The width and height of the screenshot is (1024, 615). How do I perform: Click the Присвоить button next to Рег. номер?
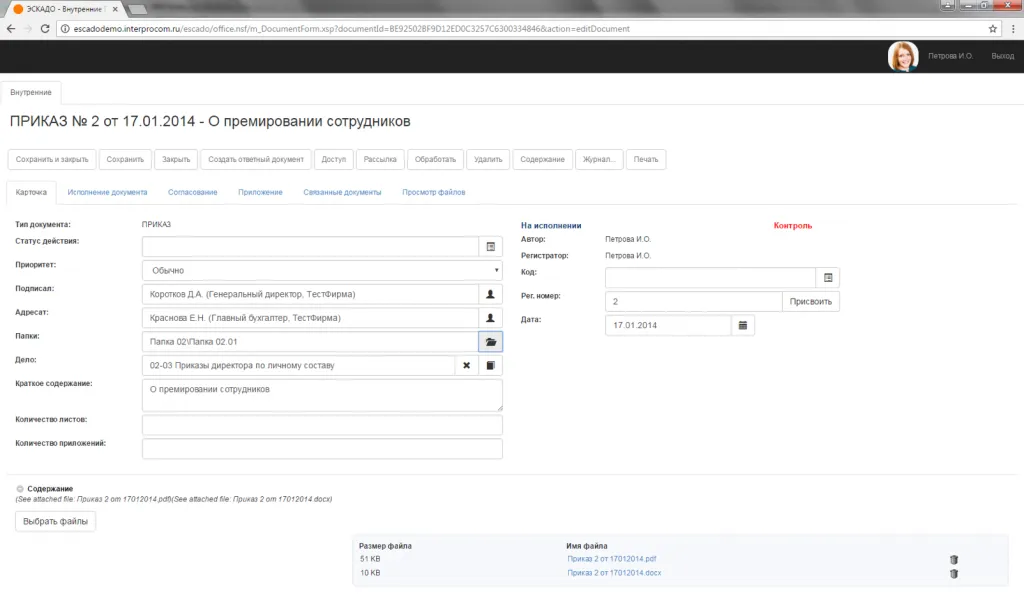tap(811, 301)
